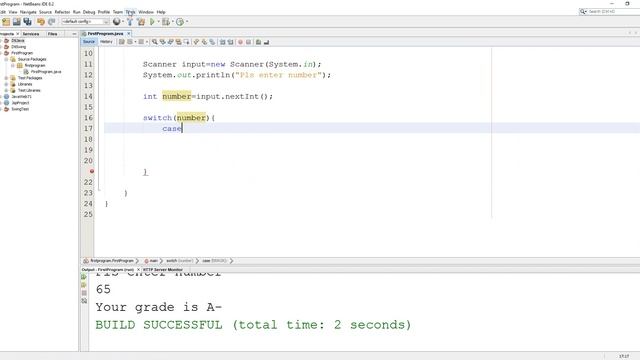Run the project with green play icon

pos(152,22)
